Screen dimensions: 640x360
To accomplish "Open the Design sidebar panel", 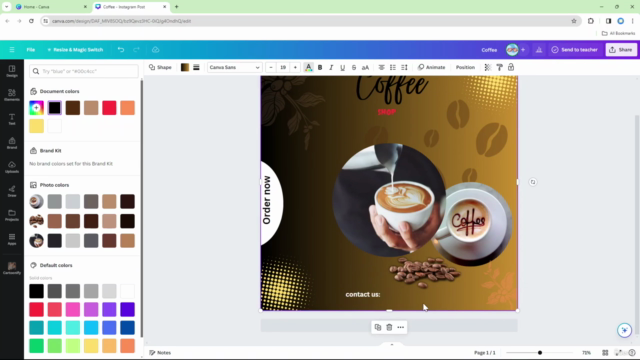I will (x=12, y=71).
